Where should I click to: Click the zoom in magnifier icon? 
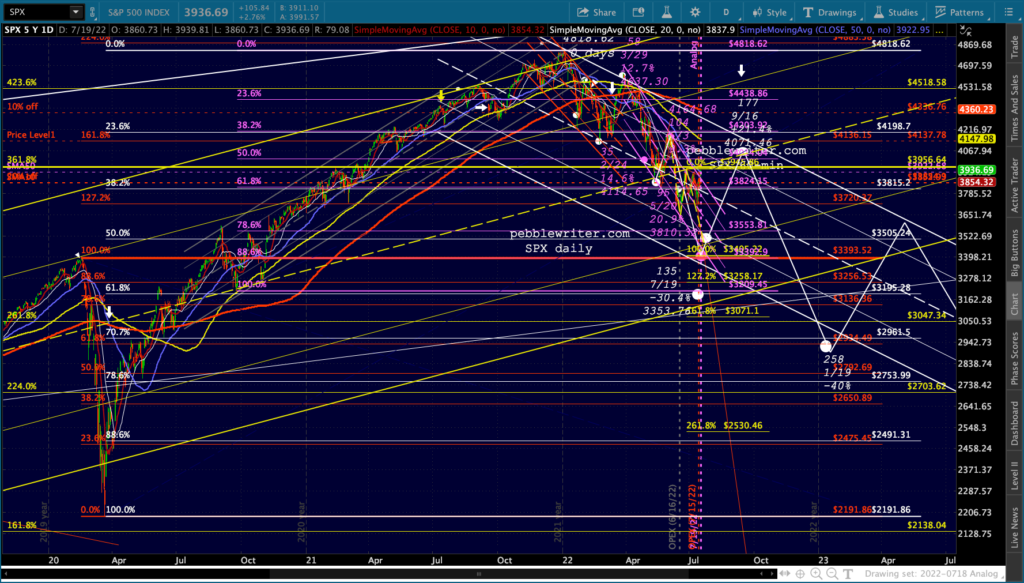click(x=816, y=573)
